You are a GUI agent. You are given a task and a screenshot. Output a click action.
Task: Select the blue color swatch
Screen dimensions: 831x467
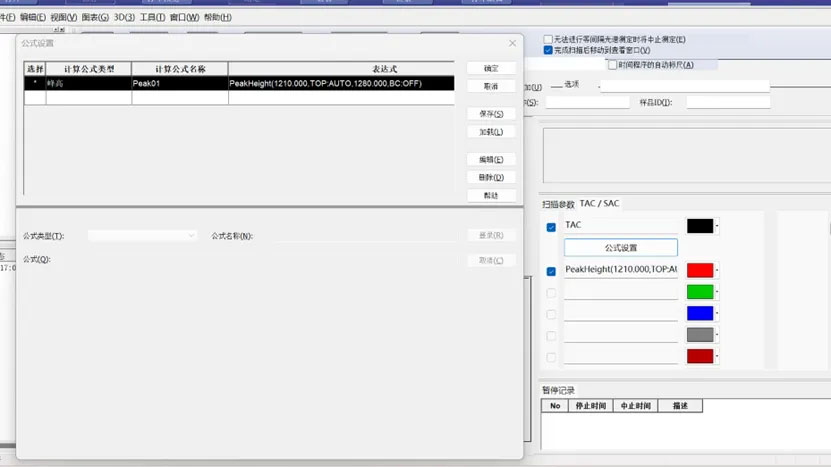(699, 313)
